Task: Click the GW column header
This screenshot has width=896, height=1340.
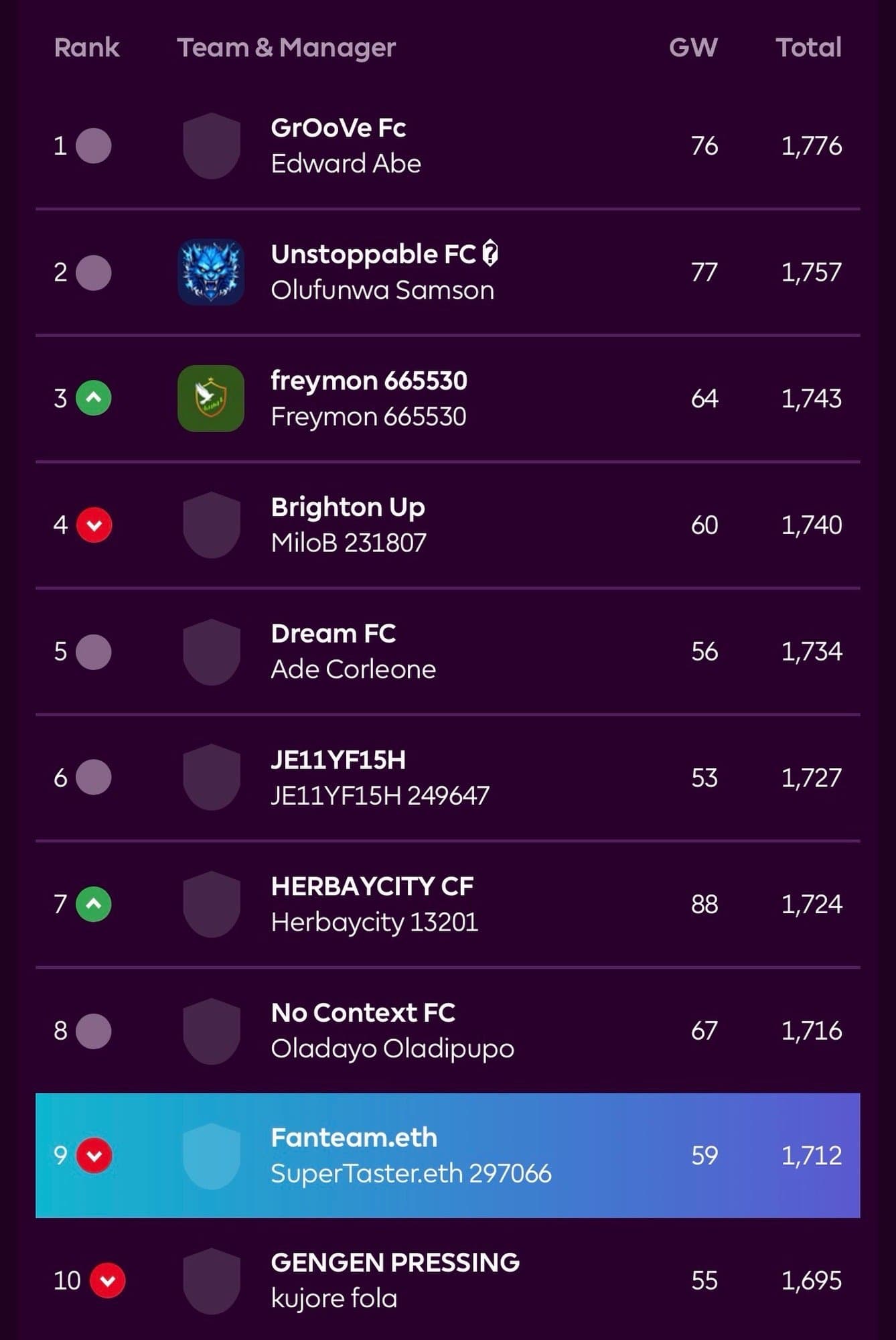Action: click(x=693, y=48)
